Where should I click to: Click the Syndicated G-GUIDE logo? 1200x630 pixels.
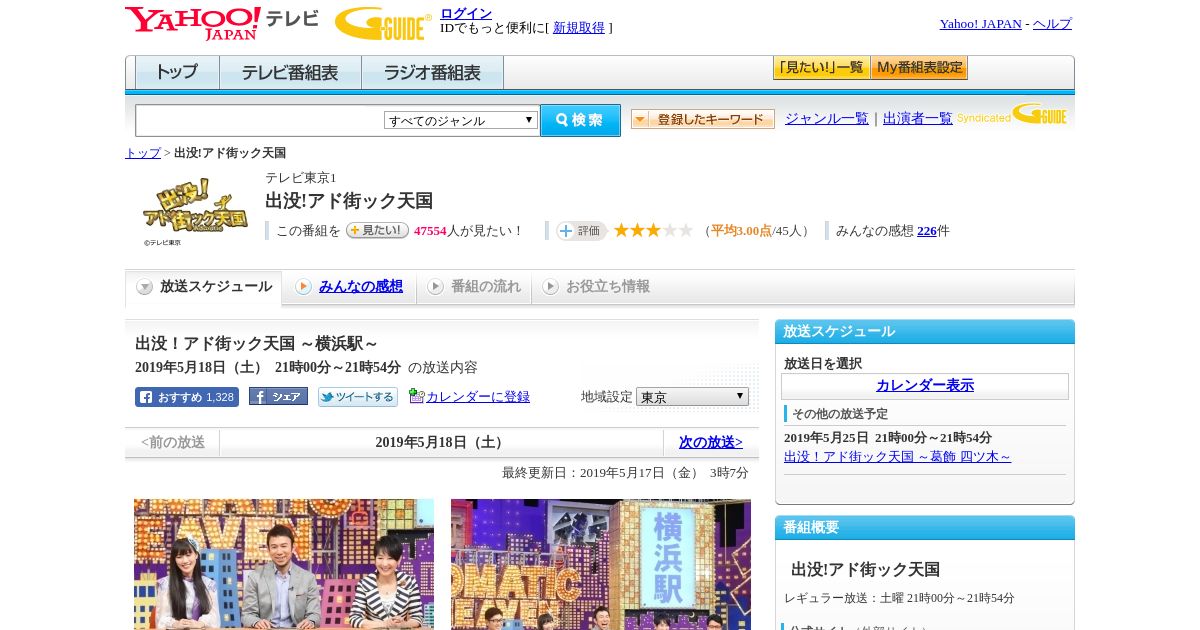[x=1012, y=114]
